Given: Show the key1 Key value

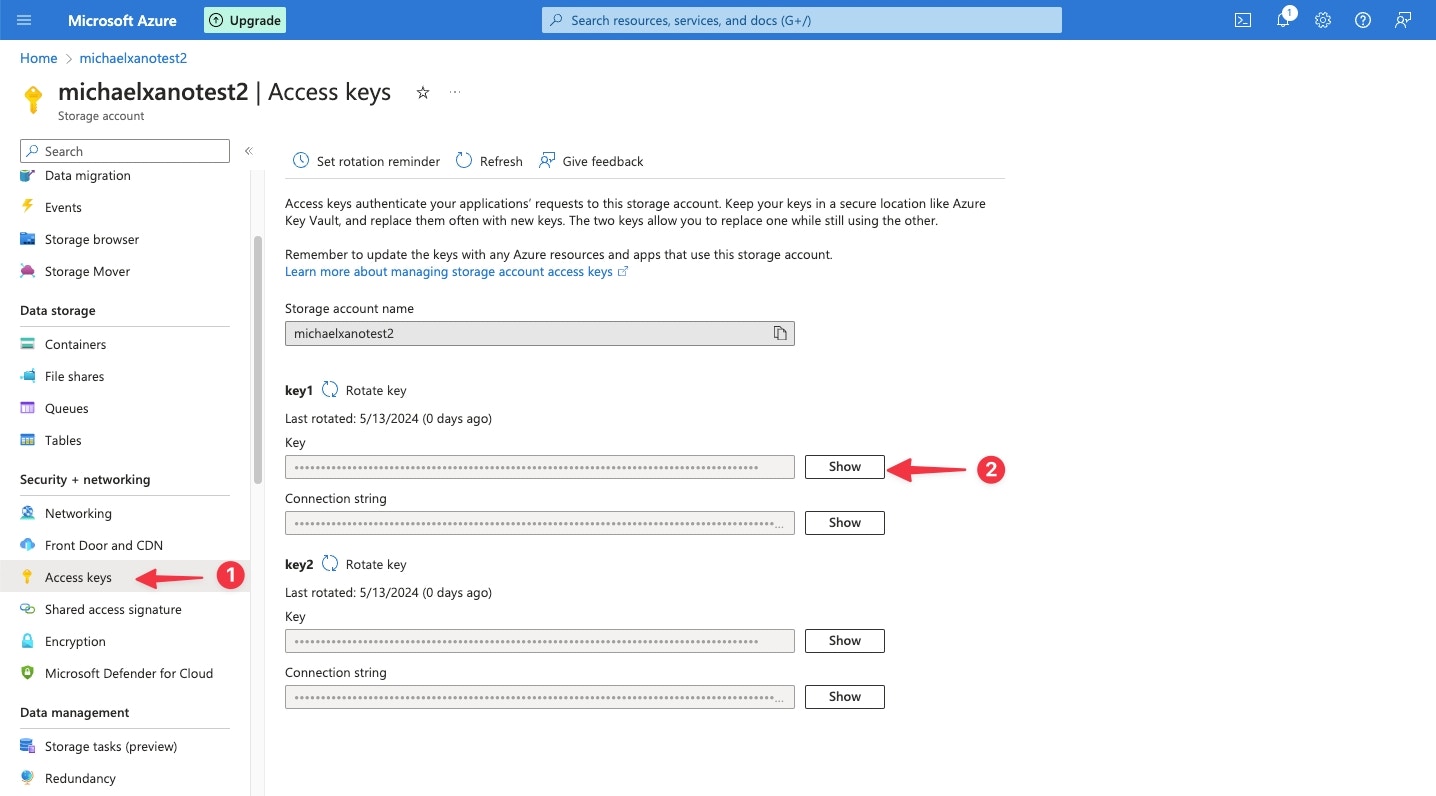Looking at the screenshot, I should 845,467.
